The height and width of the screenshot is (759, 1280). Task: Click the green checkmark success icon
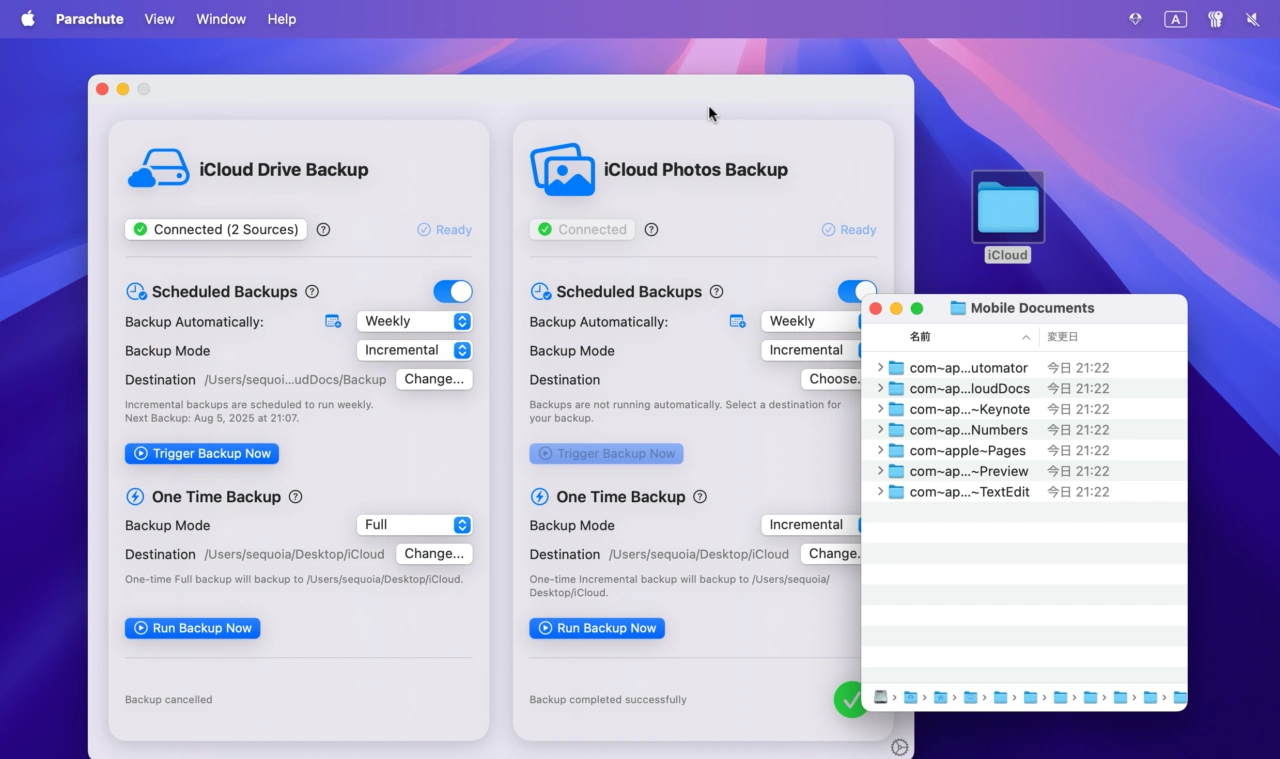point(849,700)
